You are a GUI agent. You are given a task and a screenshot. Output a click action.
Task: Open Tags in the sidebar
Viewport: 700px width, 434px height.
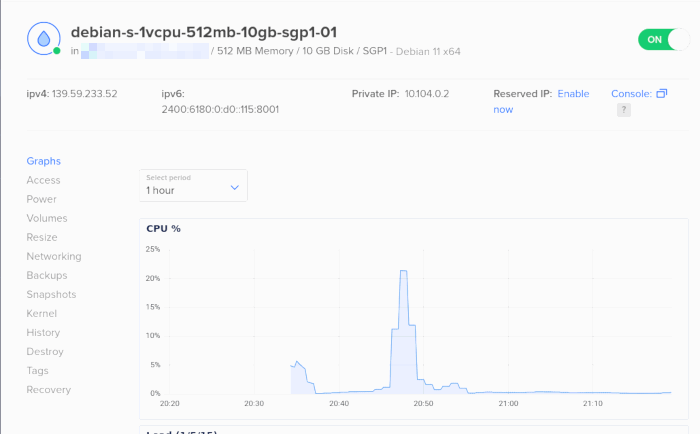[38, 371]
